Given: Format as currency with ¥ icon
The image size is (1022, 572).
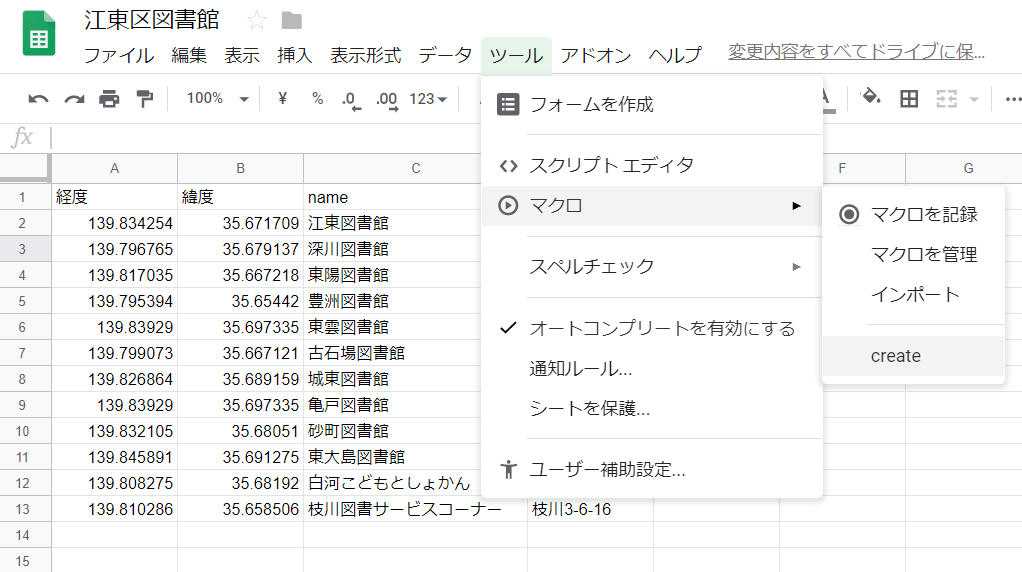Looking at the screenshot, I should pos(282,98).
